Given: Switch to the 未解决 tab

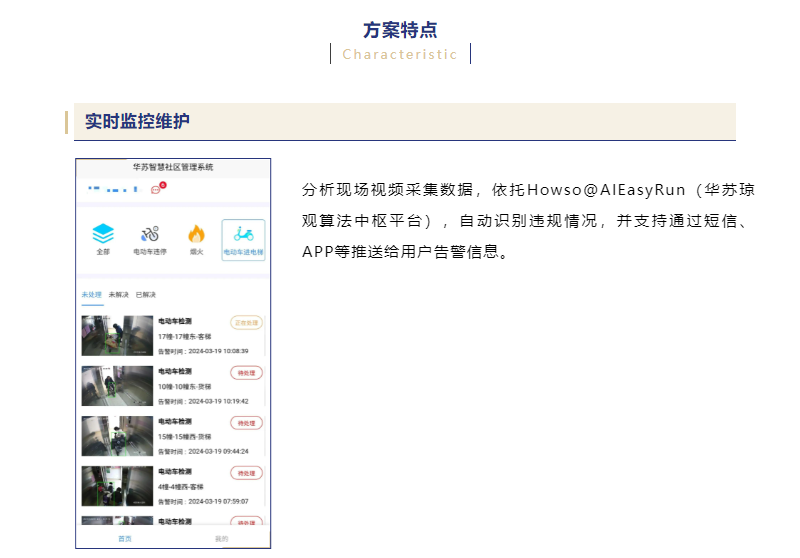Looking at the screenshot, I should (118, 295).
